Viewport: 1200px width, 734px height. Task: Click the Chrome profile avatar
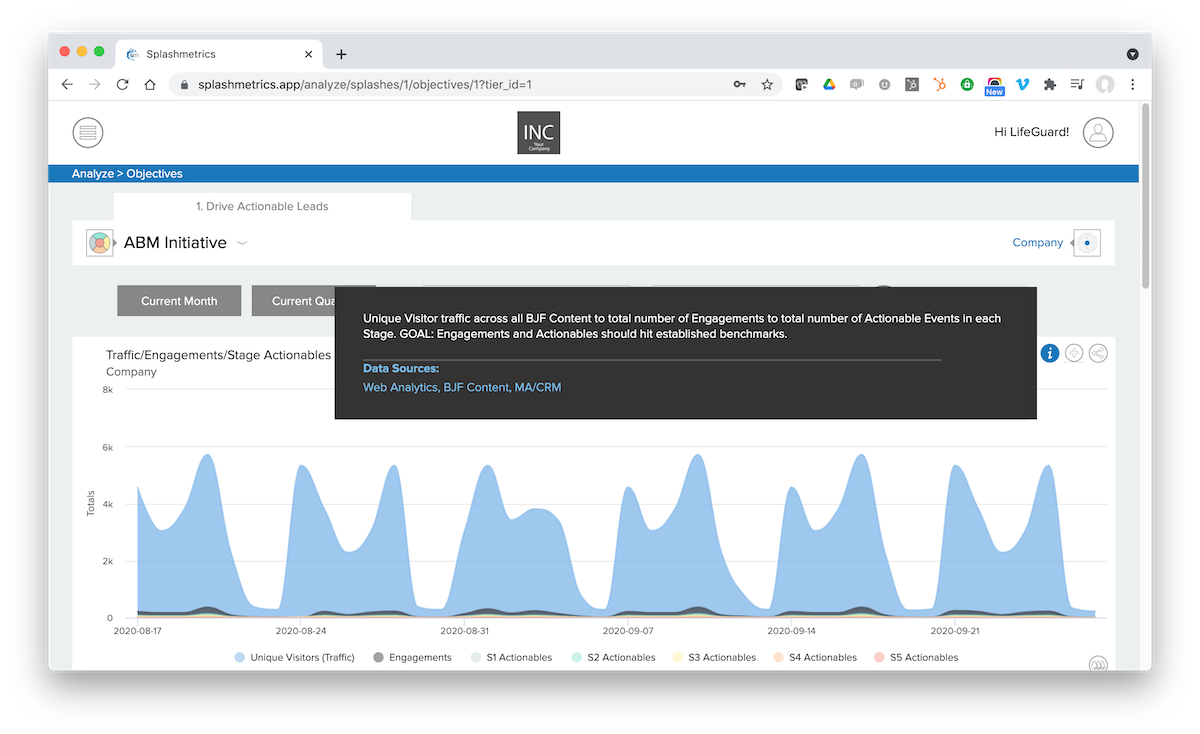click(1105, 85)
